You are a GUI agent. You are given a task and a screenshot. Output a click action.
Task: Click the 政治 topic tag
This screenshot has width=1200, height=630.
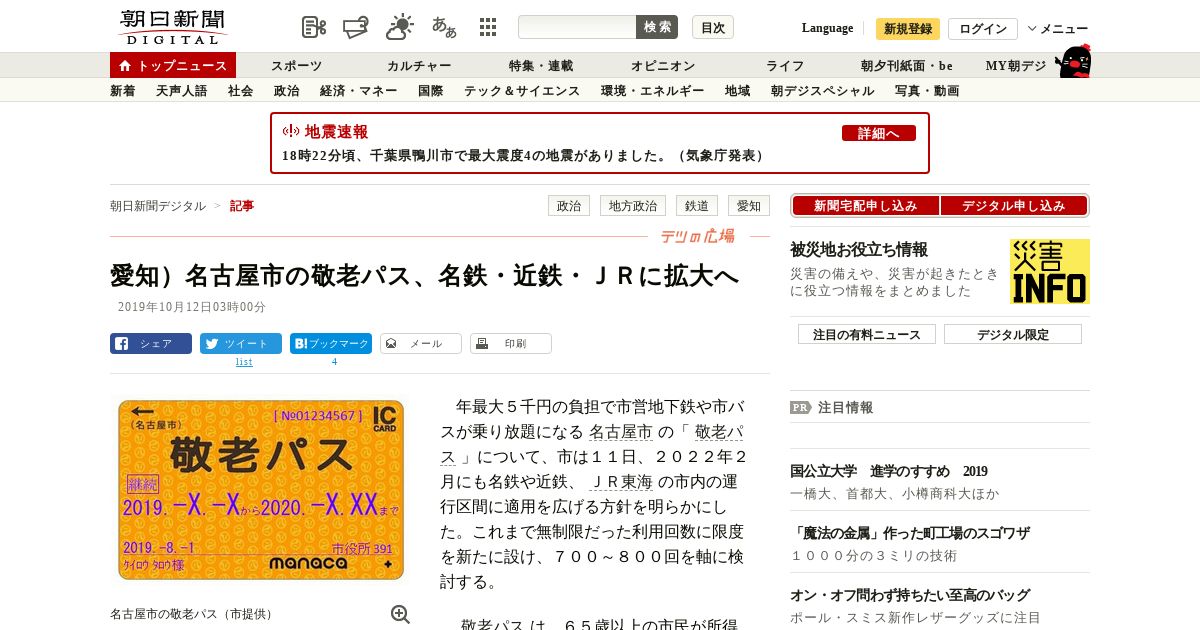coord(569,206)
